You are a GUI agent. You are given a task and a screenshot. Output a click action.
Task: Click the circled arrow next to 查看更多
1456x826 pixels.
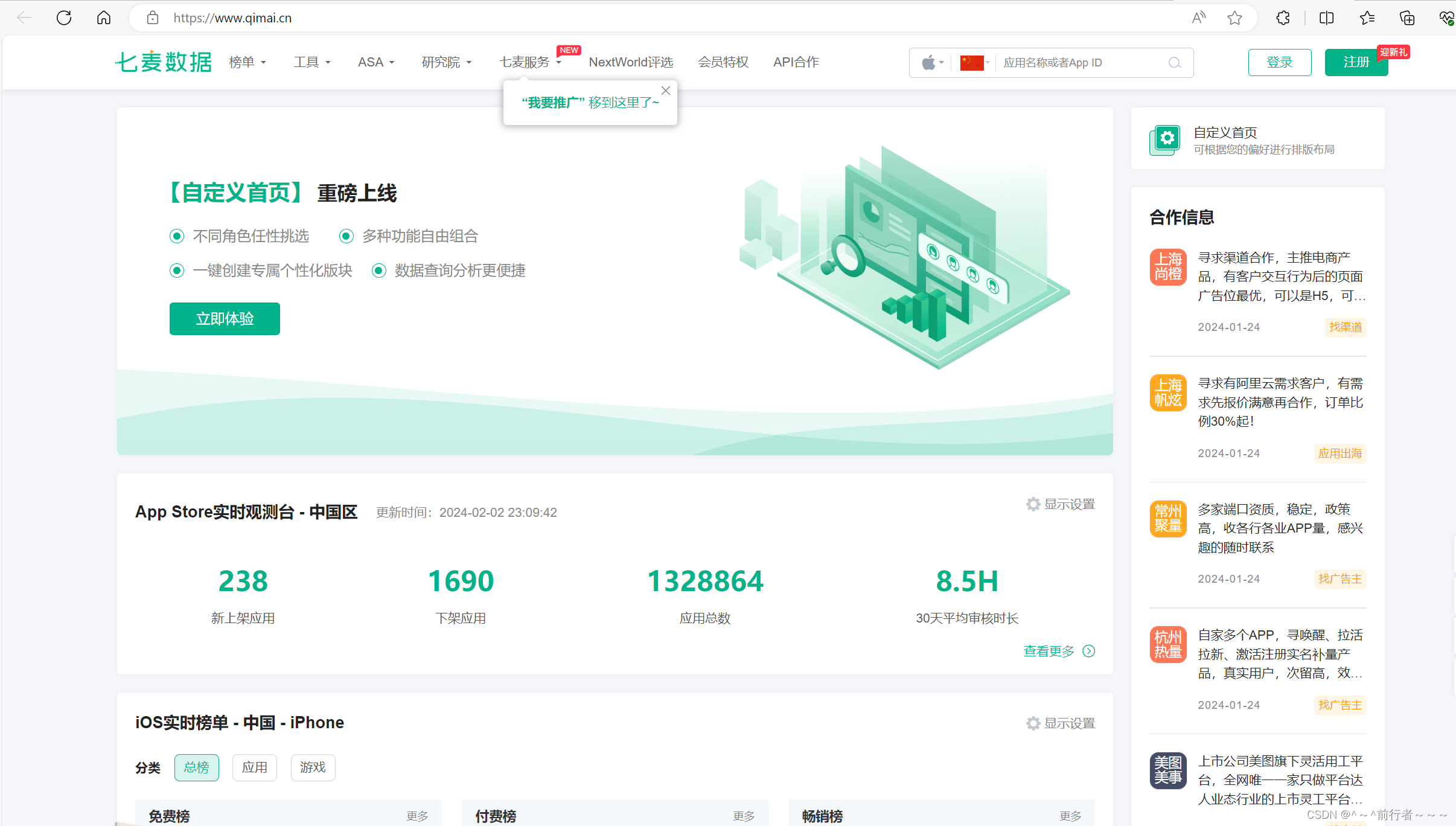point(1089,651)
